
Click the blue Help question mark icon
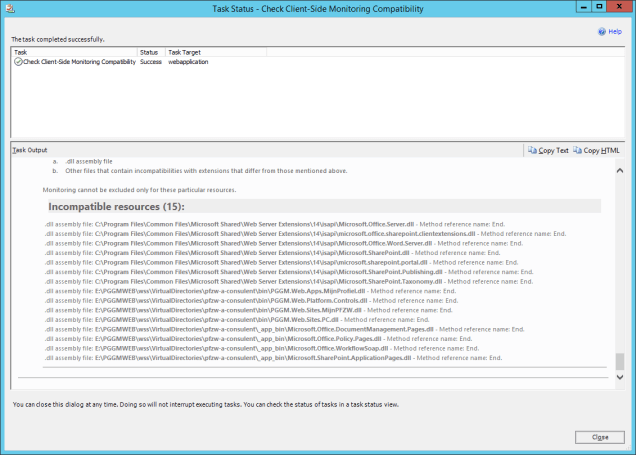[602, 32]
